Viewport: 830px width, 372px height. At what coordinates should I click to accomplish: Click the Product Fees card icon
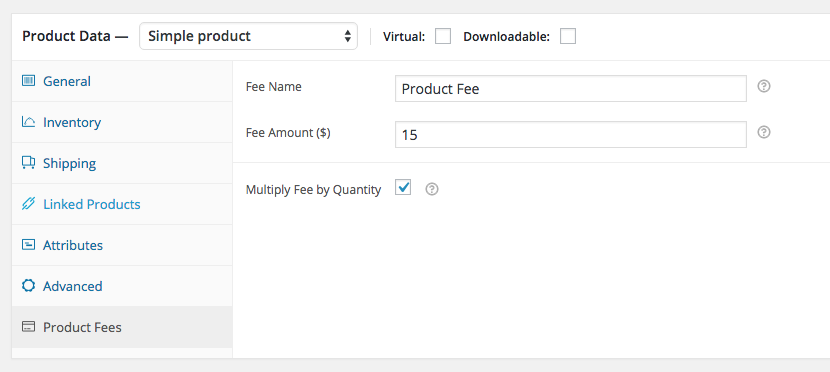(28, 327)
